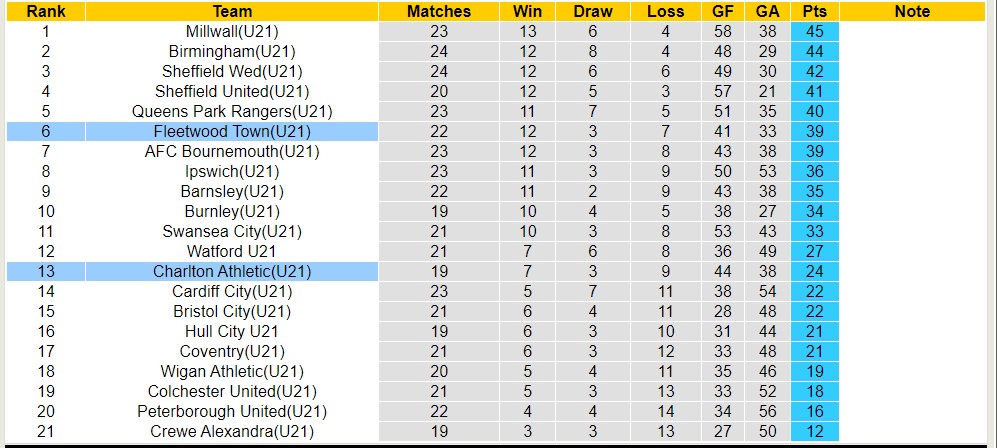Open Millwall(U21) team link
Image resolution: width=997 pixels, height=448 pixels.
(232, 32)
